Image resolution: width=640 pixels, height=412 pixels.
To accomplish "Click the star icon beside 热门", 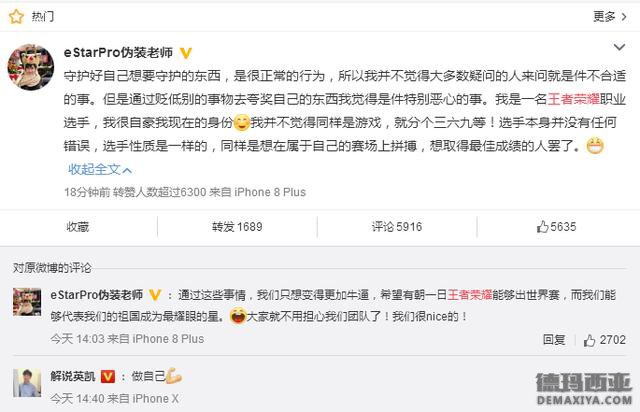I will [x=16, y=17].
